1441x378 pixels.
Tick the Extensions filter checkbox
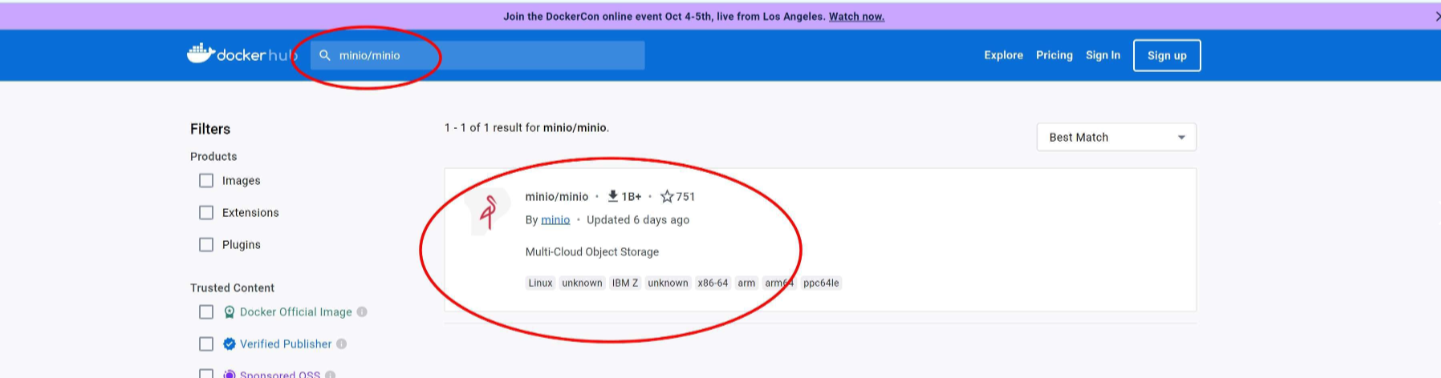click(206, 213)
